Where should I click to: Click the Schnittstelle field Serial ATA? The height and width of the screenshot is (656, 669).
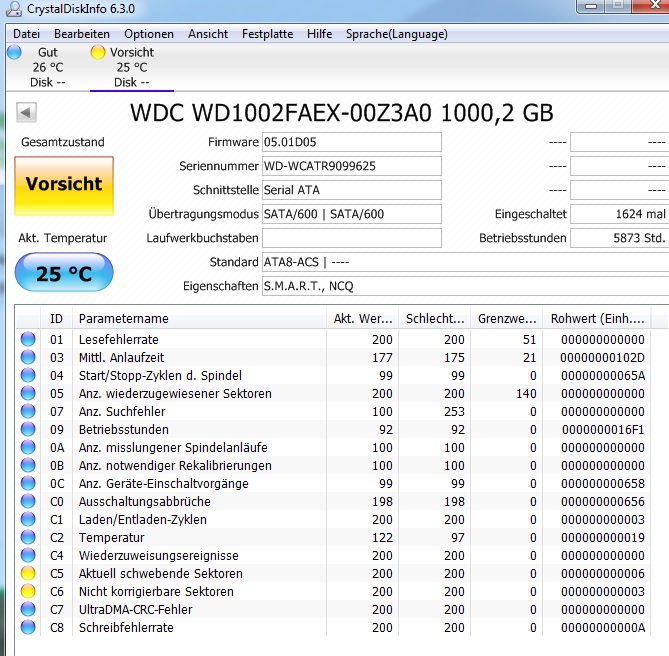(352, 190)
